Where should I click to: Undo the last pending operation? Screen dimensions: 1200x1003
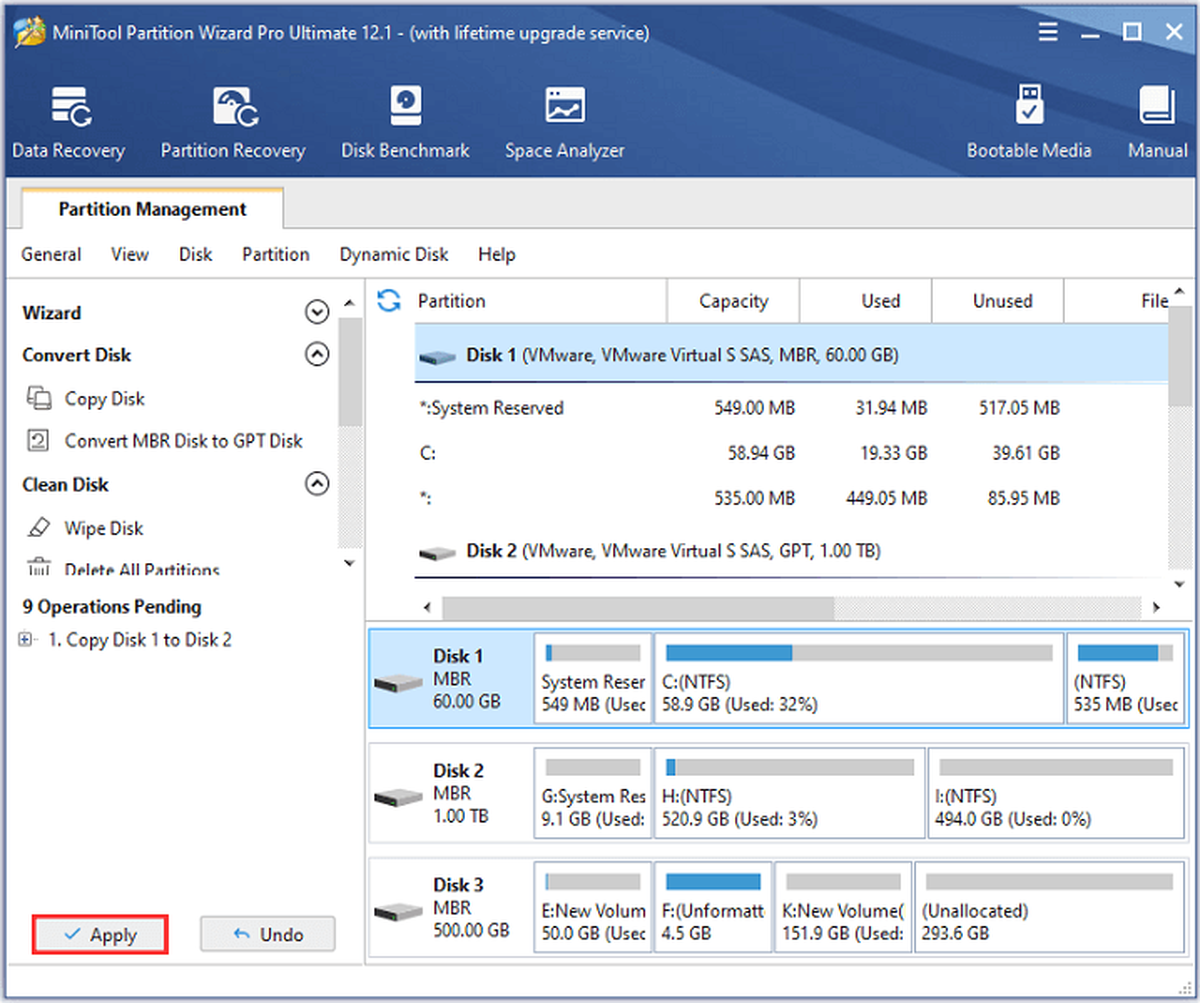tap(268, 935)
